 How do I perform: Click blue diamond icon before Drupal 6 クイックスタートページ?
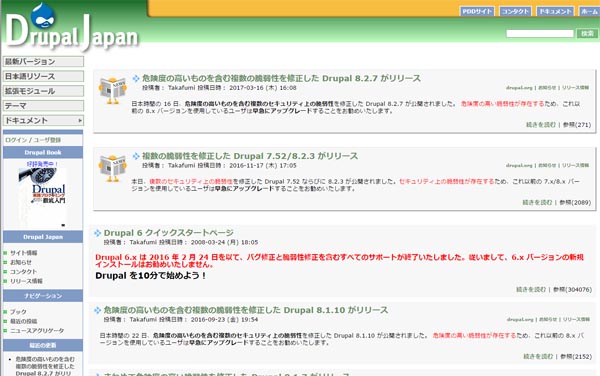[98, 233]
